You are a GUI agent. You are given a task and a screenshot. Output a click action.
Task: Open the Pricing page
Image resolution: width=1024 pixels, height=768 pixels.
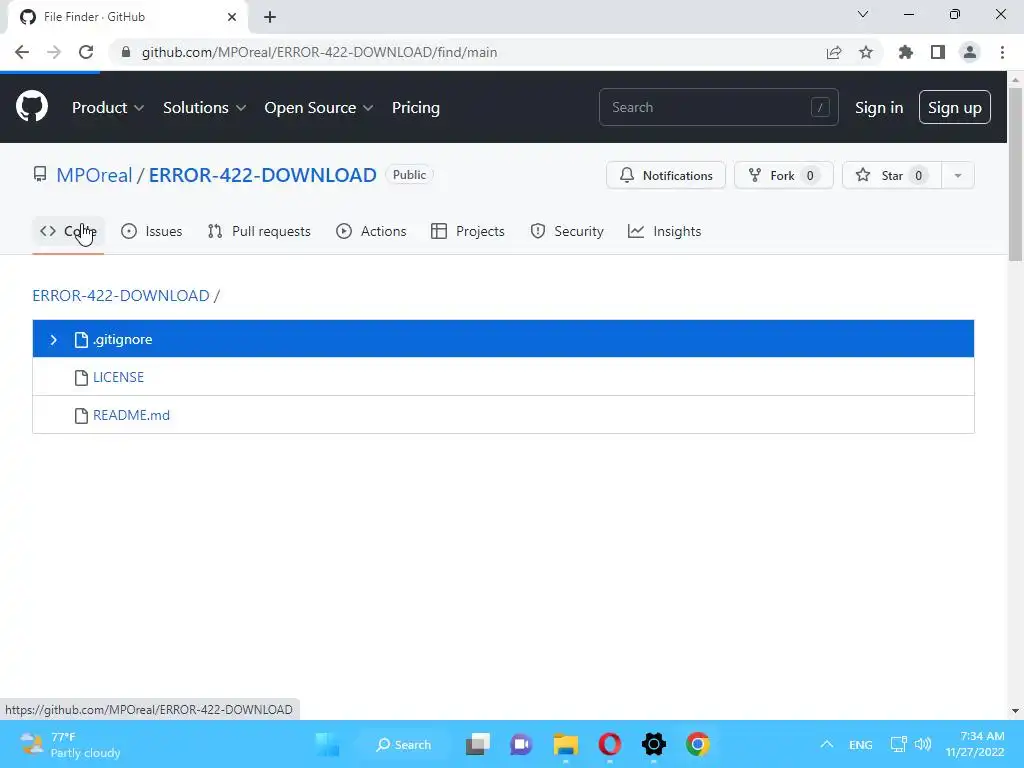point(416,107)
